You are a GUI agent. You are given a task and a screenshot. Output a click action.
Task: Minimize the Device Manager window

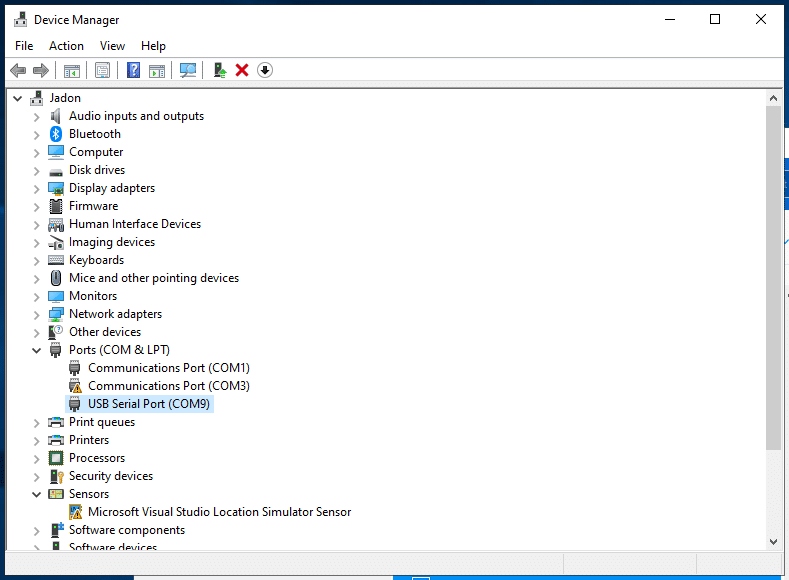670,20
